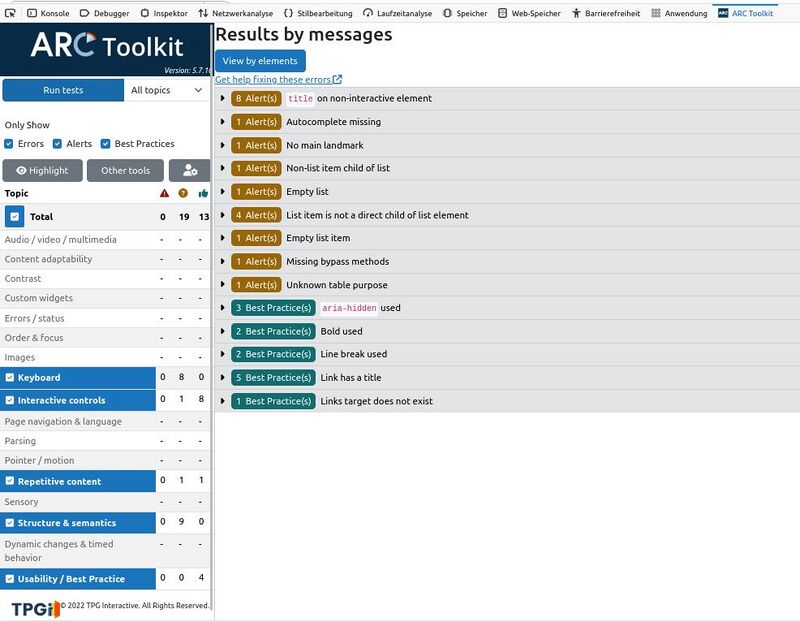Open the user settings icon button
800x622 pixels.
point(189,170)
